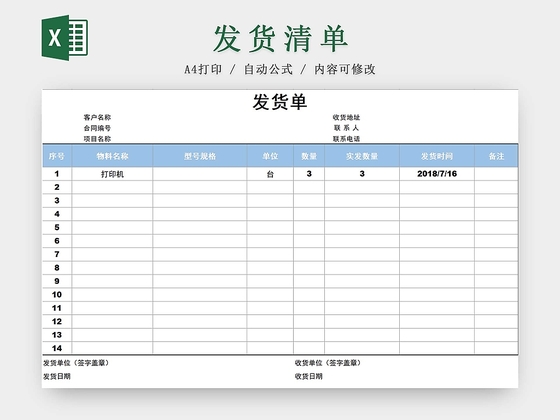Click serial number 8 cell

pos(57,268)
